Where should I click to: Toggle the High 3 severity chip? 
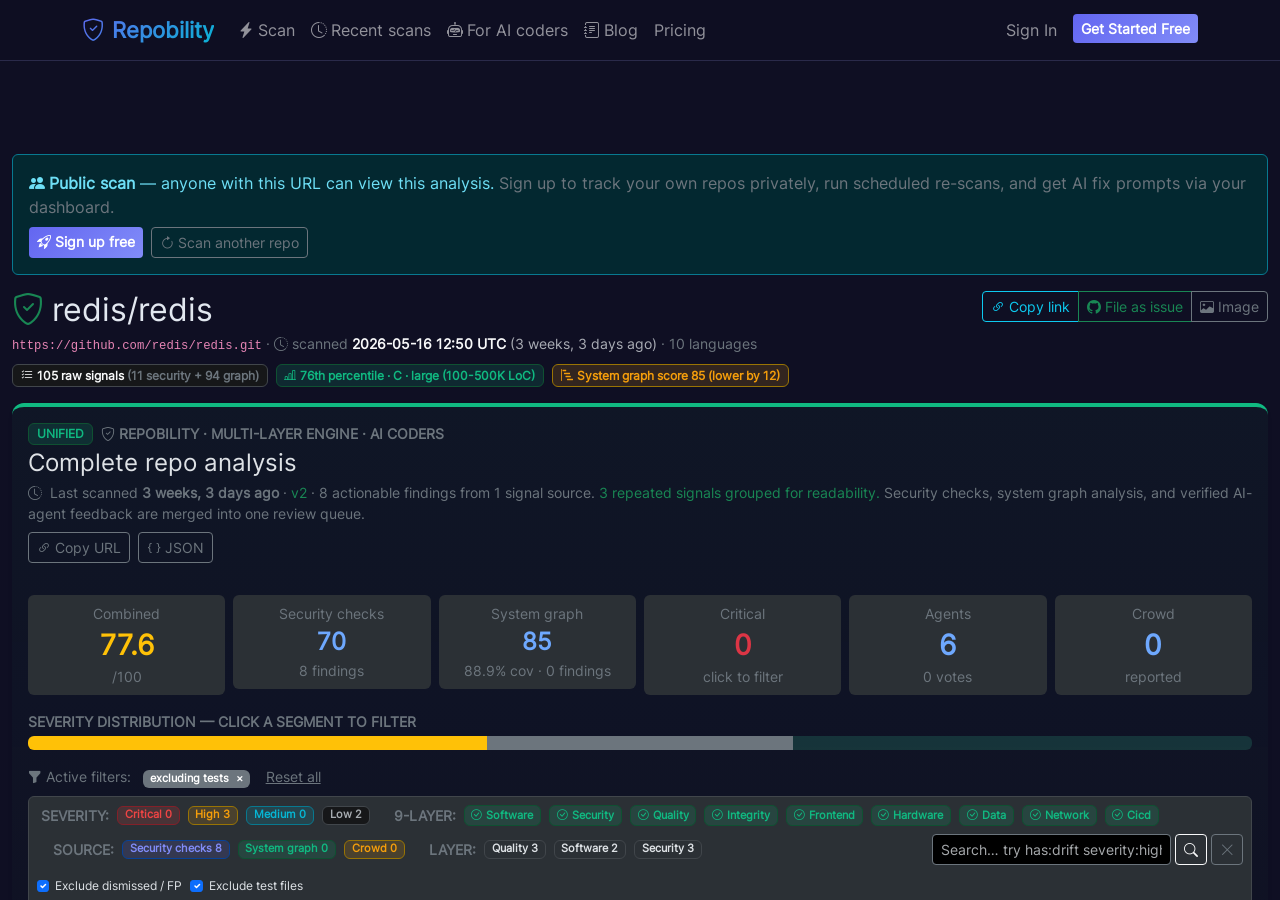coord(213,815)
